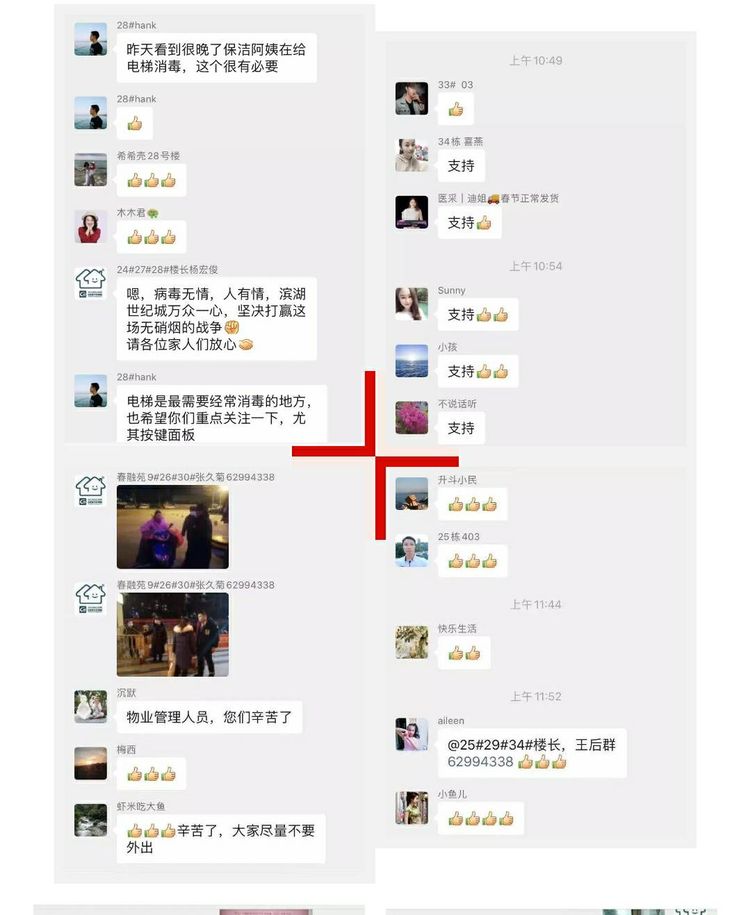Open avatar of 虾米吃大鱼

[x=90, y=820]
